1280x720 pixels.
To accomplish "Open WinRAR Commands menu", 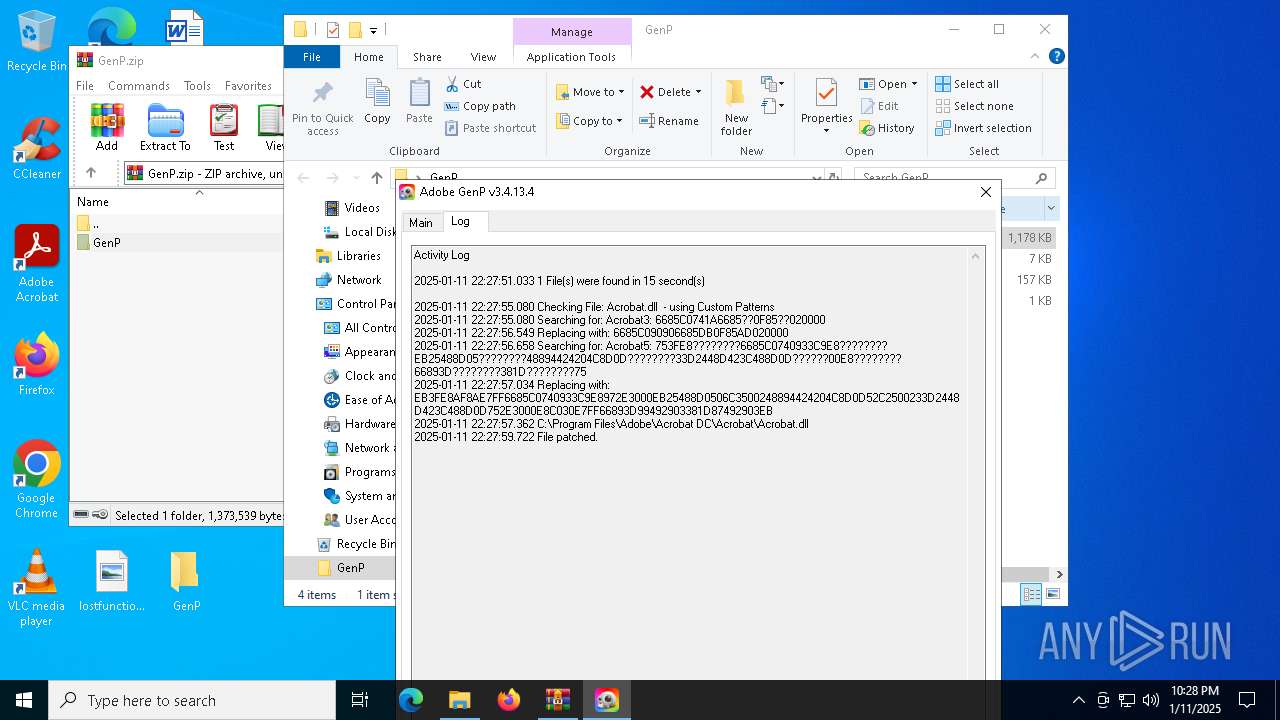I will [139, 86].
